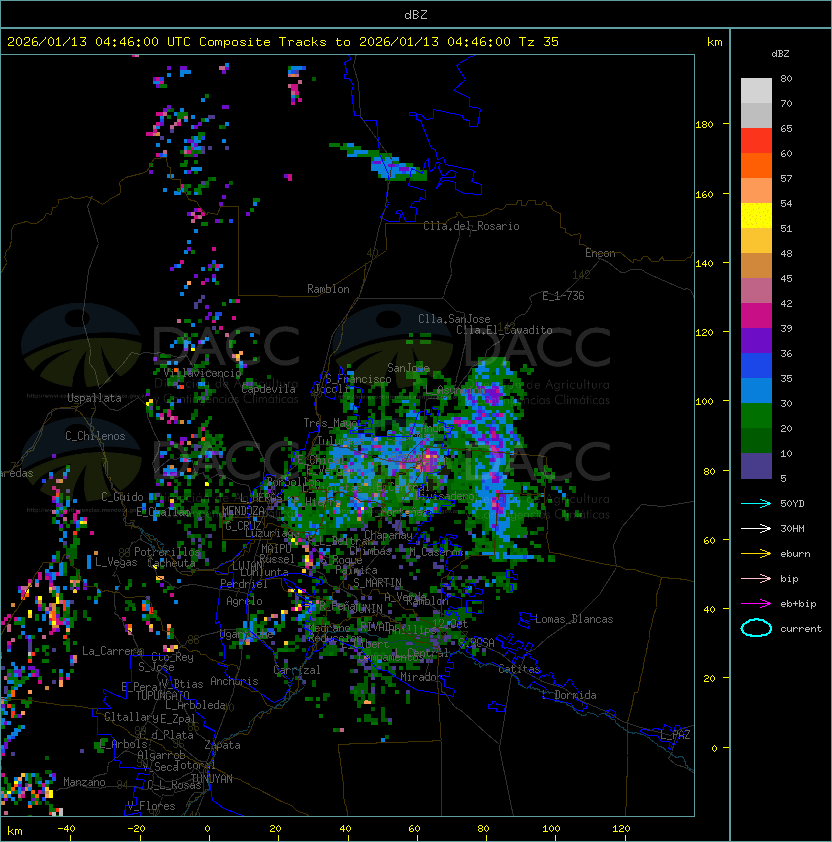Screen dimensions: 832x842
Task: Click the 'Villavicencio' place label
Action: pos(202,373)
